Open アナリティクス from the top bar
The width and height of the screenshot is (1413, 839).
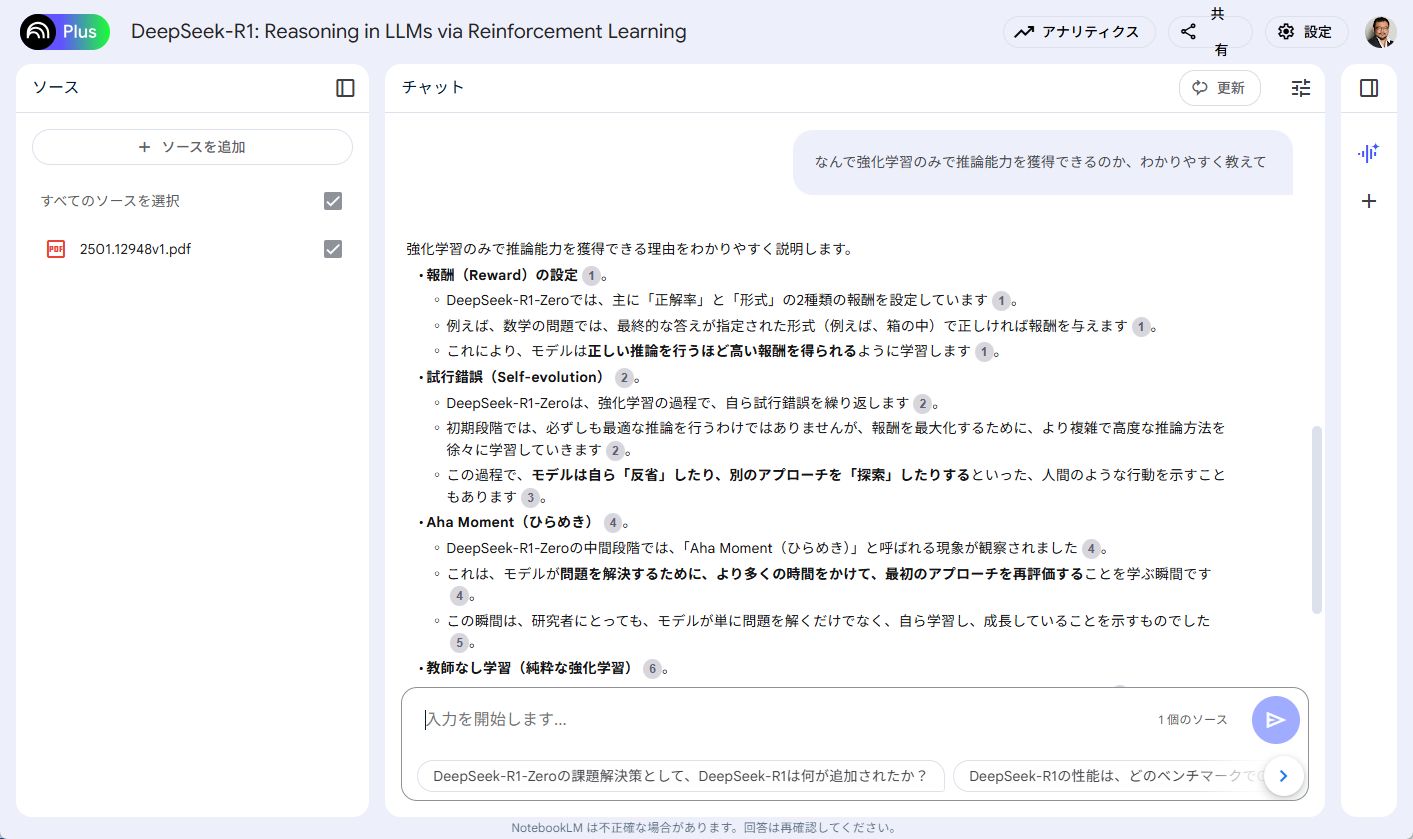tap(1078, 31)
